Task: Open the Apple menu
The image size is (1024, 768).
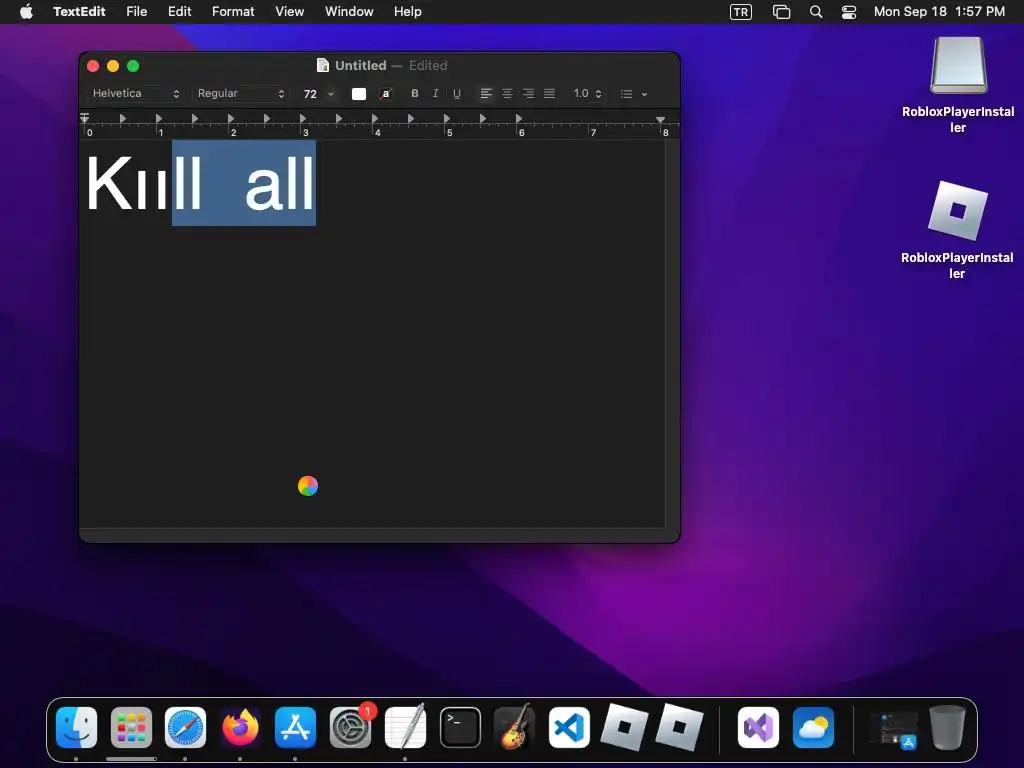Action: 26,12
